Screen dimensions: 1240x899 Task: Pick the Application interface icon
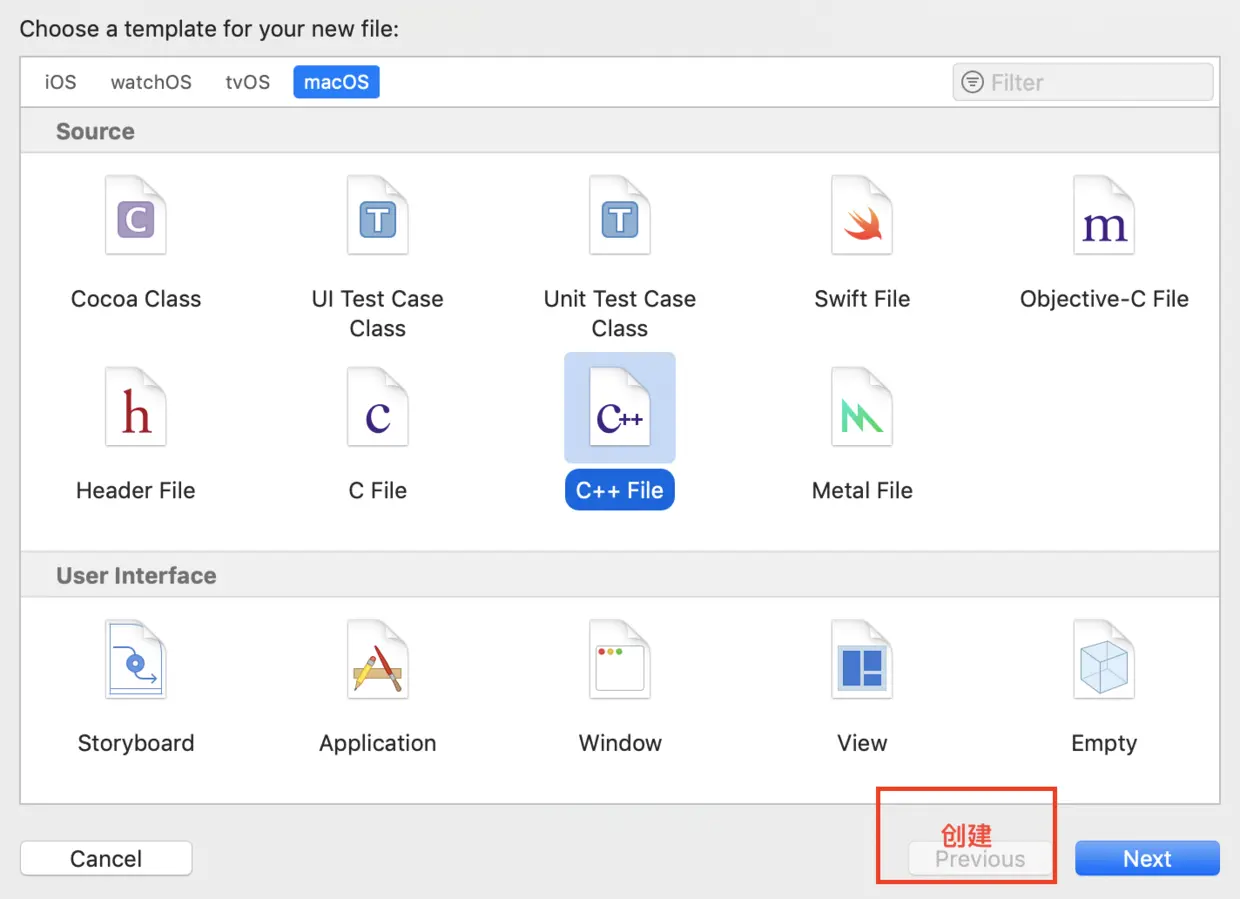tap(378, 660)
